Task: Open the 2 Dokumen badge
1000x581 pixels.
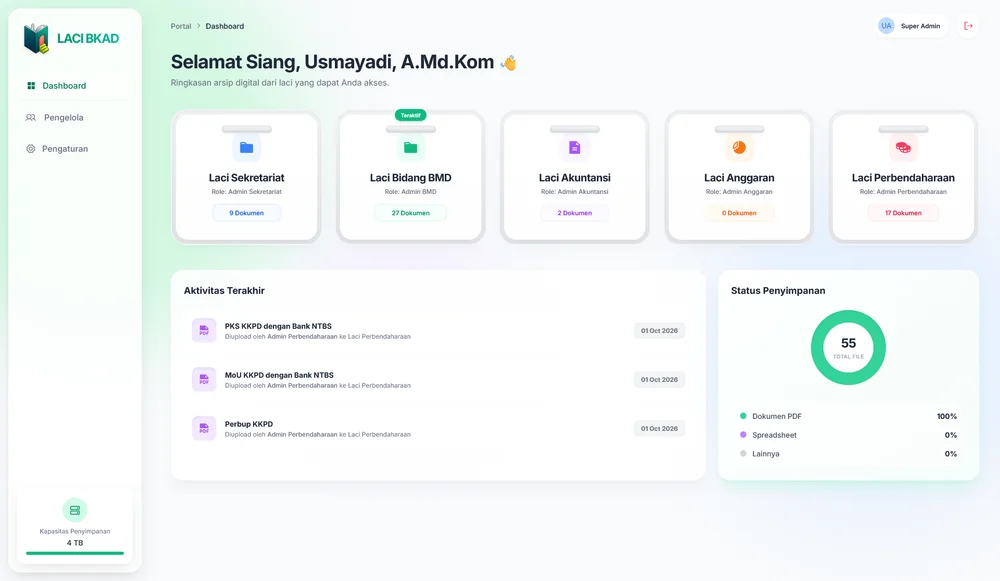Action: (x=575, y=213)
